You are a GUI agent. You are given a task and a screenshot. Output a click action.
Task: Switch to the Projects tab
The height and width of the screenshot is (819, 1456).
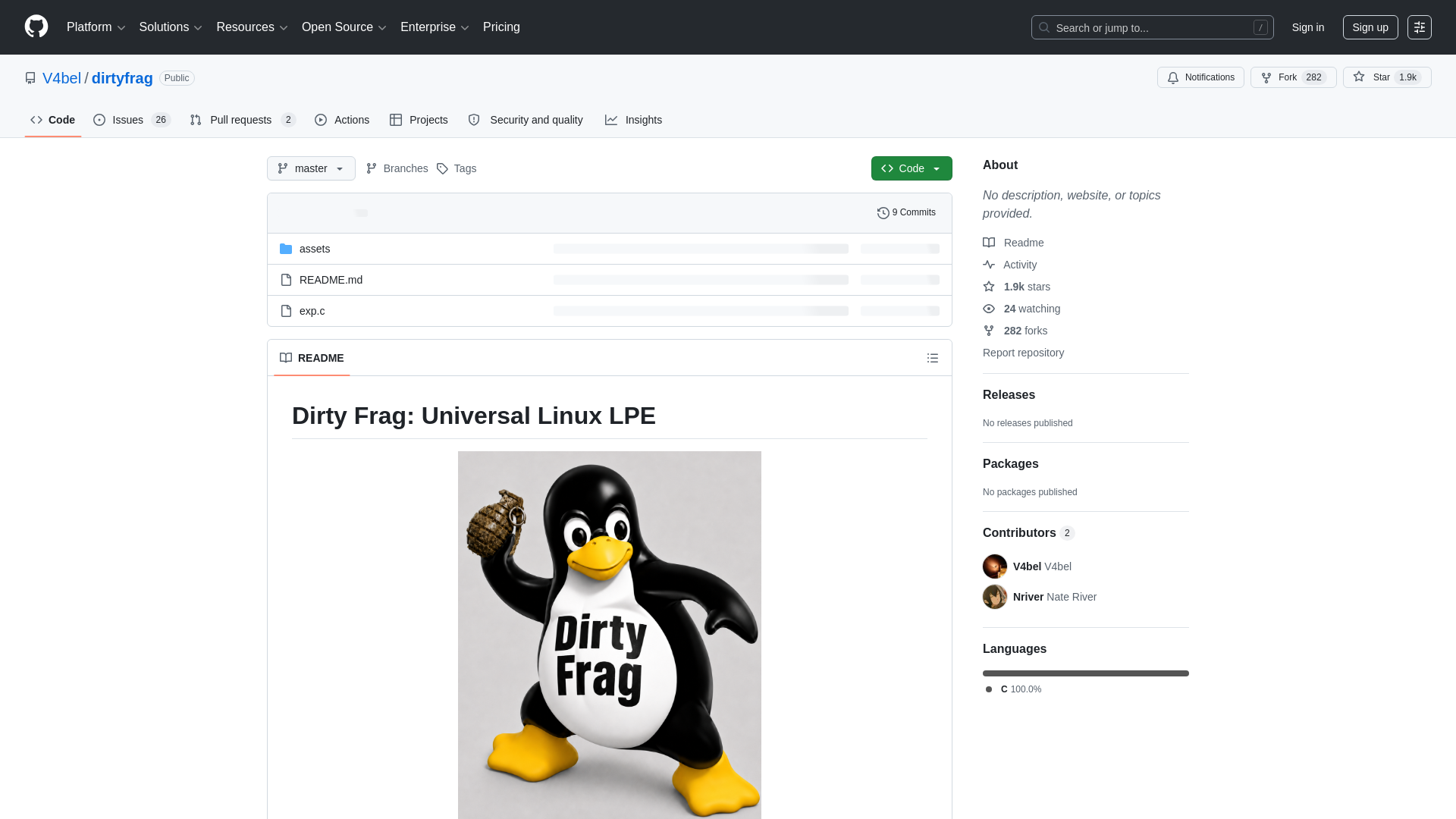(x=419, y=120)
